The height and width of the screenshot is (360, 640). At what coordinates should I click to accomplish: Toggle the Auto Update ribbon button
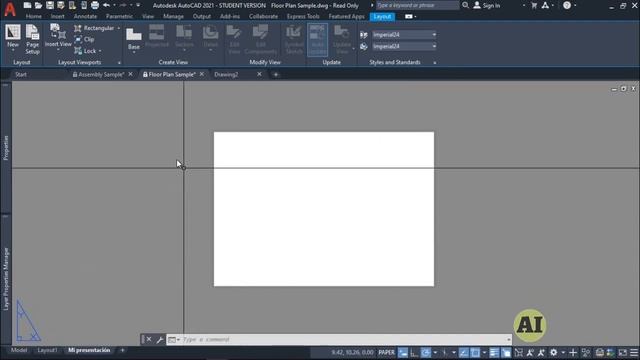pyautogui.click(x=318, y=40)
